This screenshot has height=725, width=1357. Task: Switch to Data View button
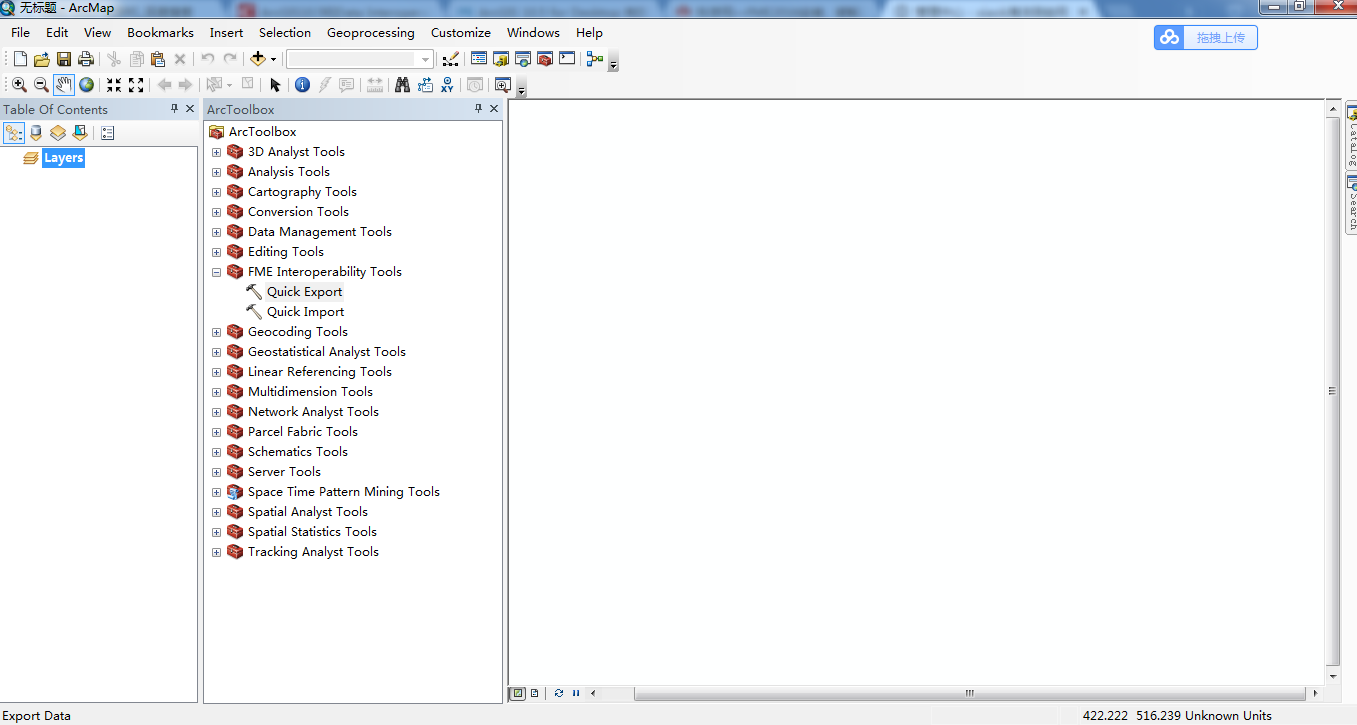pos(518,693)
